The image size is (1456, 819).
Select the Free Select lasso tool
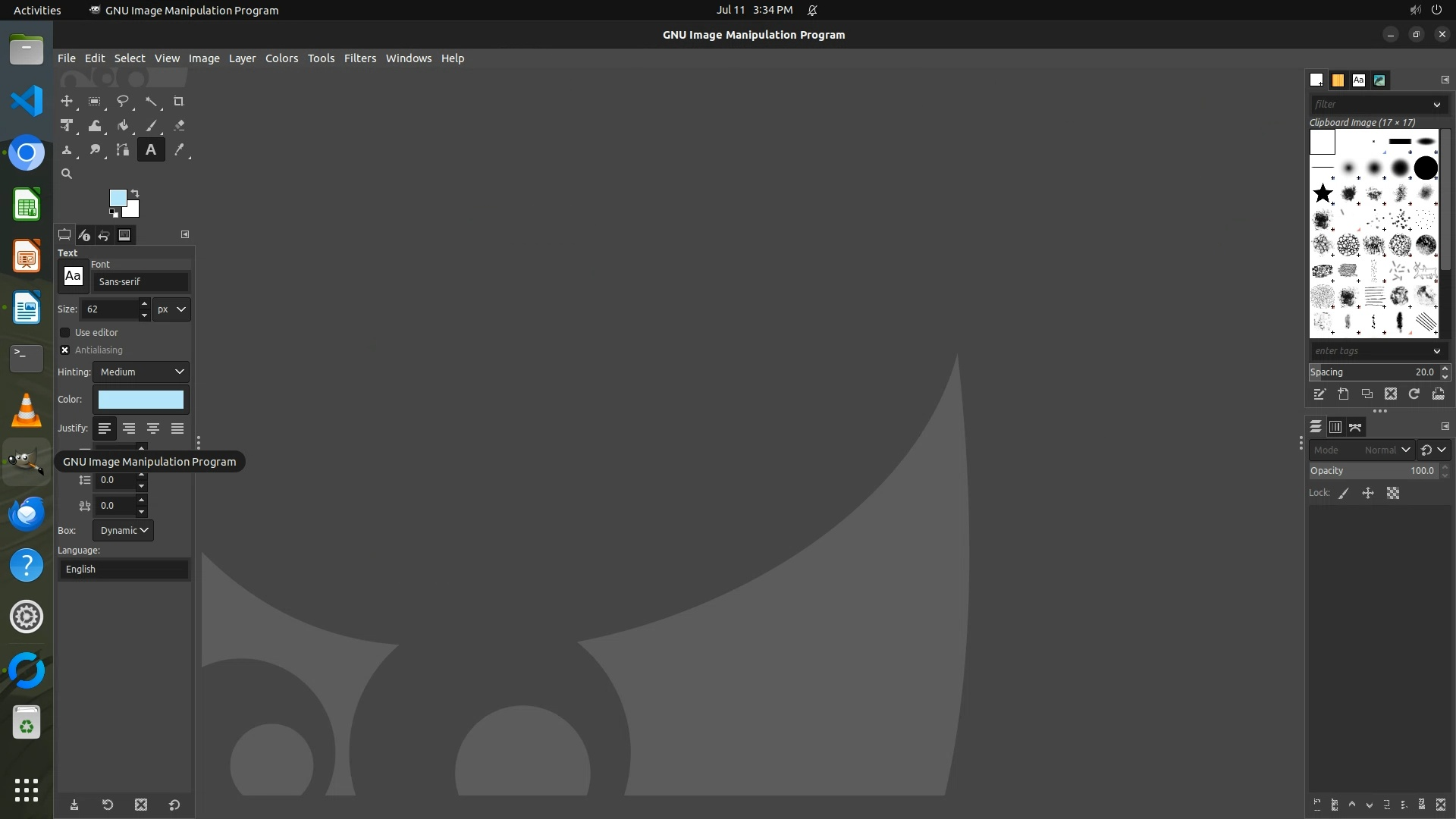click(123, 102)
